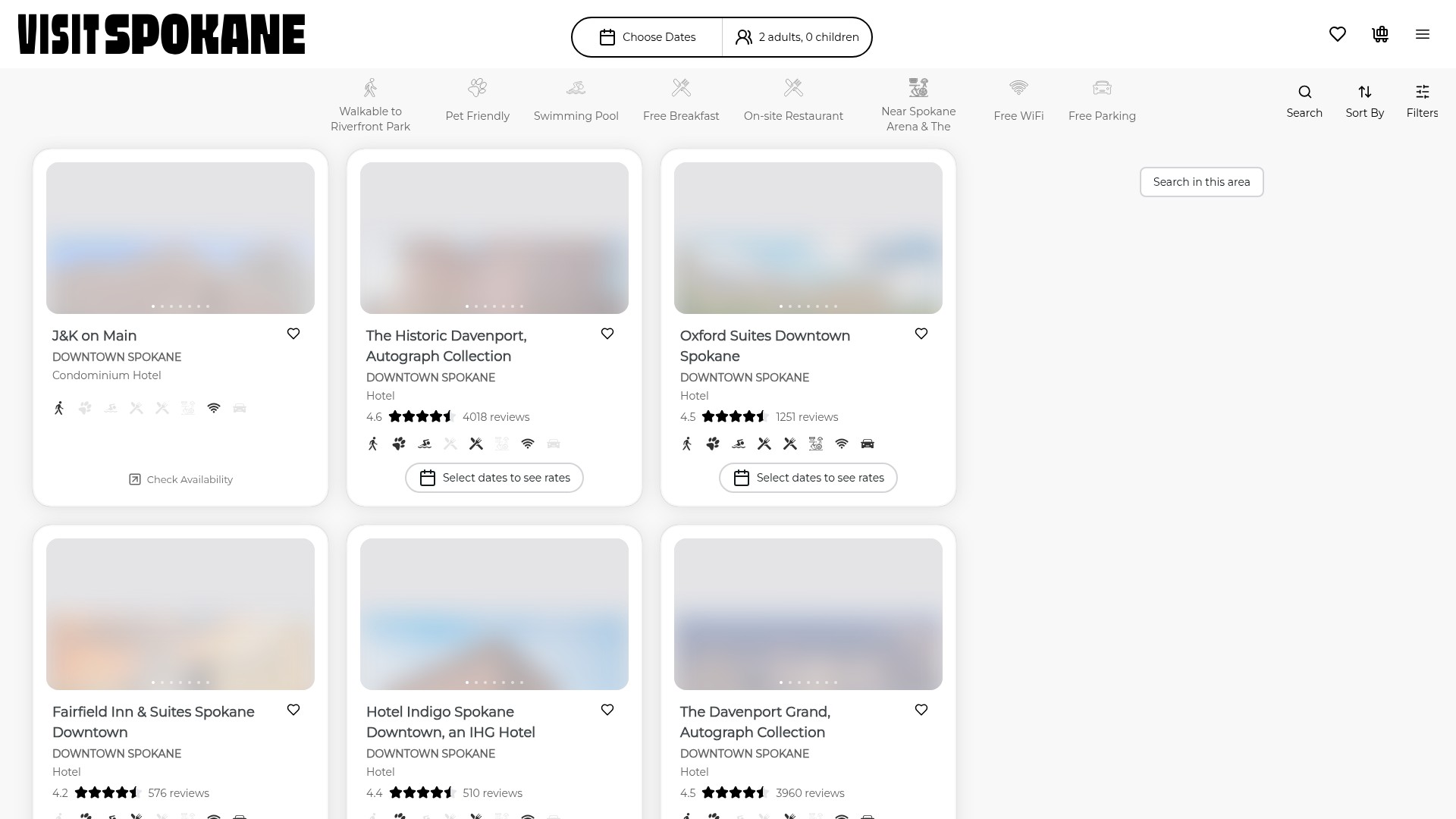The image size is (1456, 819).
Task: Open the 2 adults, 0 children selector
Action: click(x=797, y=37)
